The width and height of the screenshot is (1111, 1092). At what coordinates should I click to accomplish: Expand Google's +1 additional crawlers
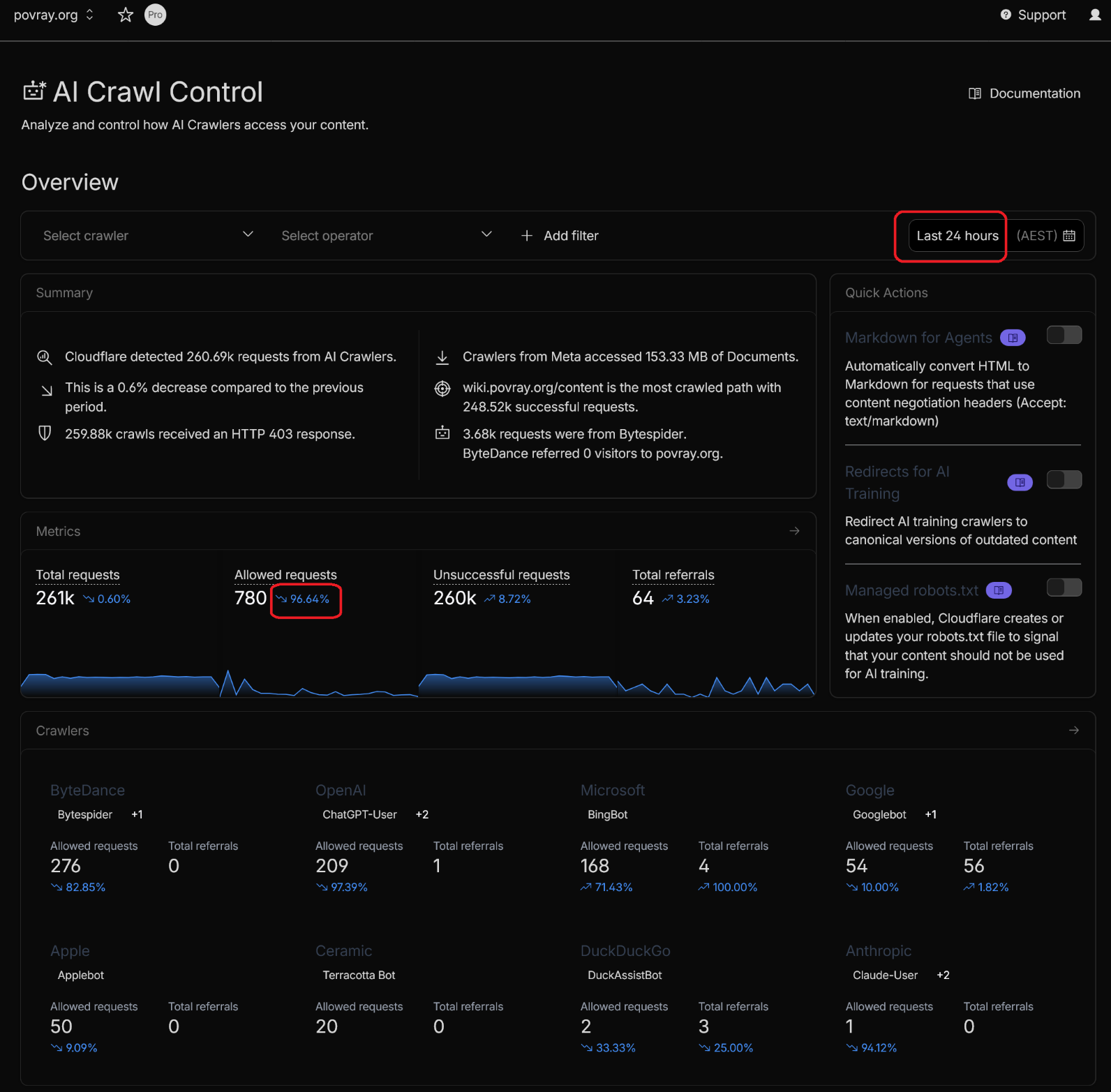(931, 815)
